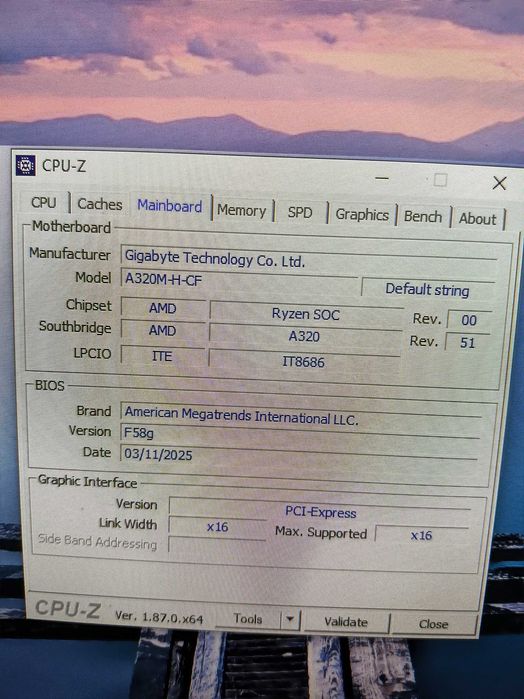This screenshot has width=524, height=699.
Task: Go to the Graphics tab
Action: [362, 215]
